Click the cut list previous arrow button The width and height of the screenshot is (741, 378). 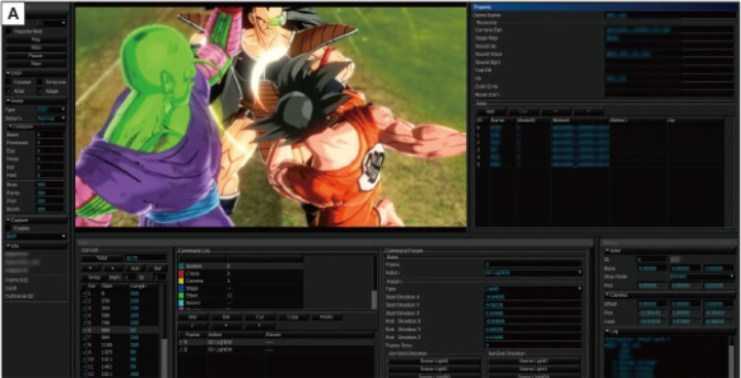point(90,268)
